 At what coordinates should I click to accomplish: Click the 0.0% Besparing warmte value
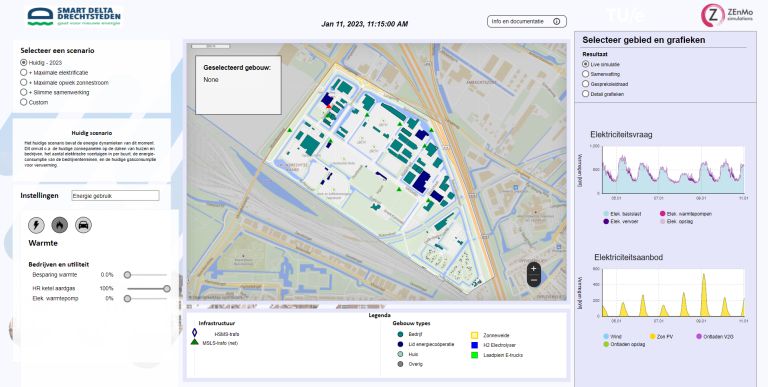(x=107, y=275)
